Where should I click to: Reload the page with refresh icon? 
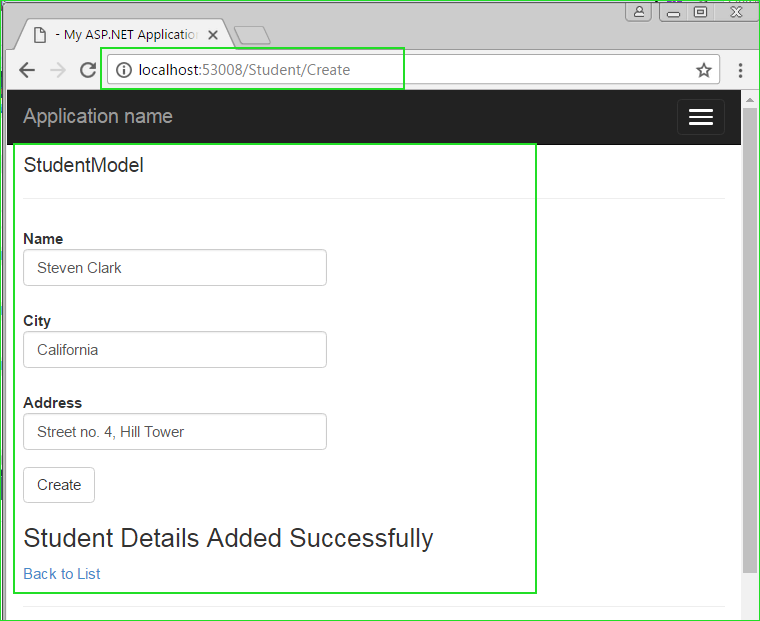click(88, 70)
